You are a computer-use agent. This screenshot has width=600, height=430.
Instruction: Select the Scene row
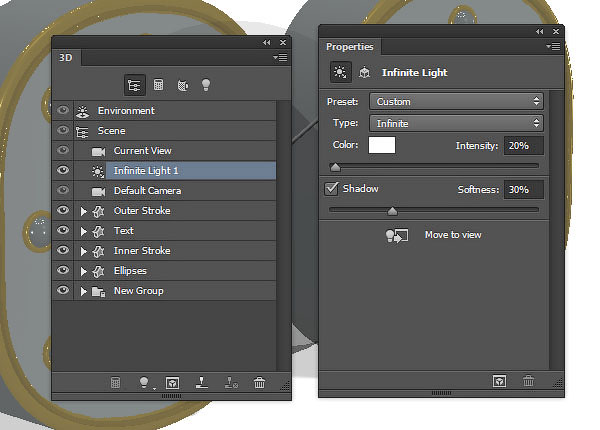pyautogui.click(x=164, y=130)
